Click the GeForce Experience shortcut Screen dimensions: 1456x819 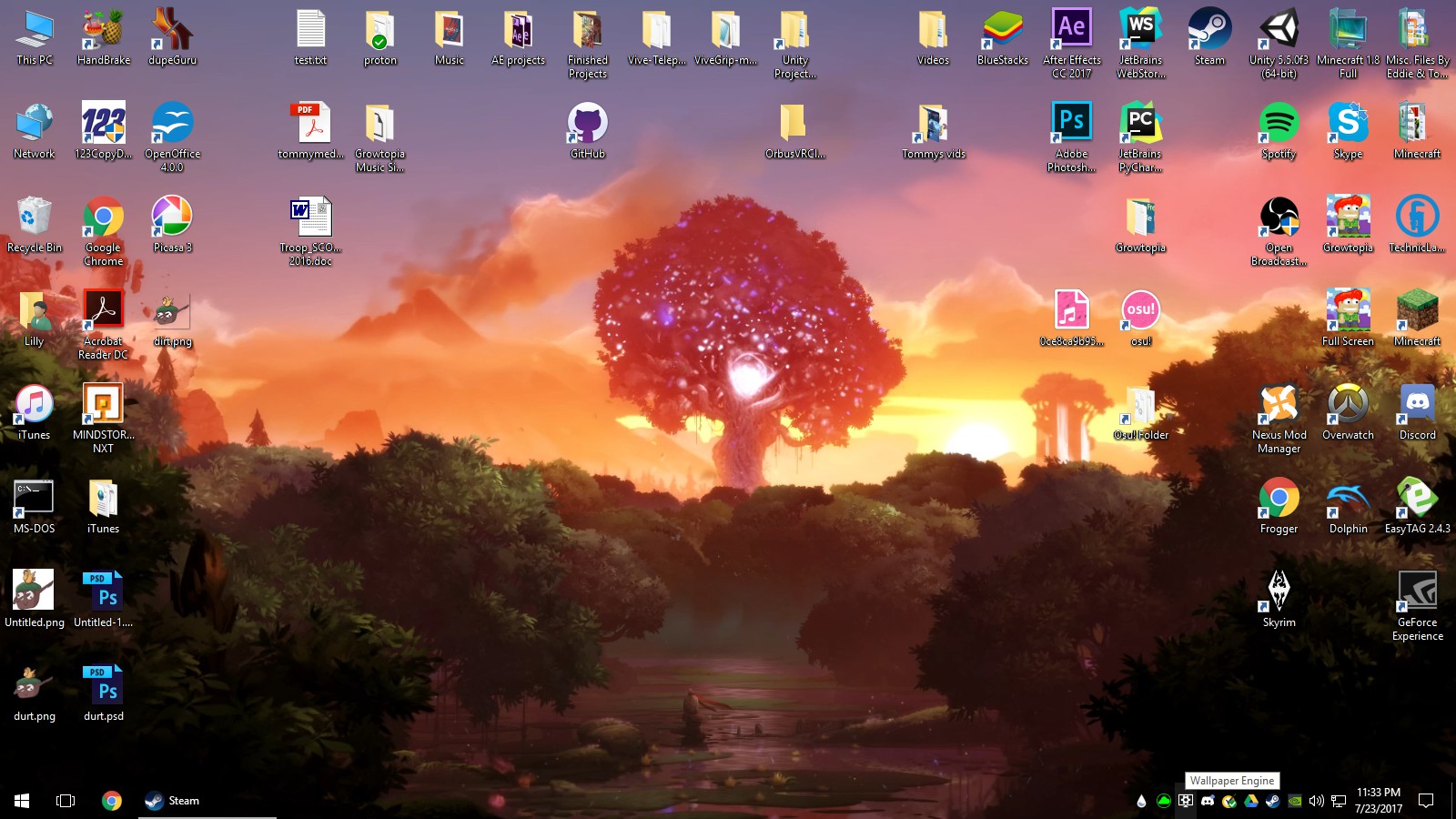1418,606
